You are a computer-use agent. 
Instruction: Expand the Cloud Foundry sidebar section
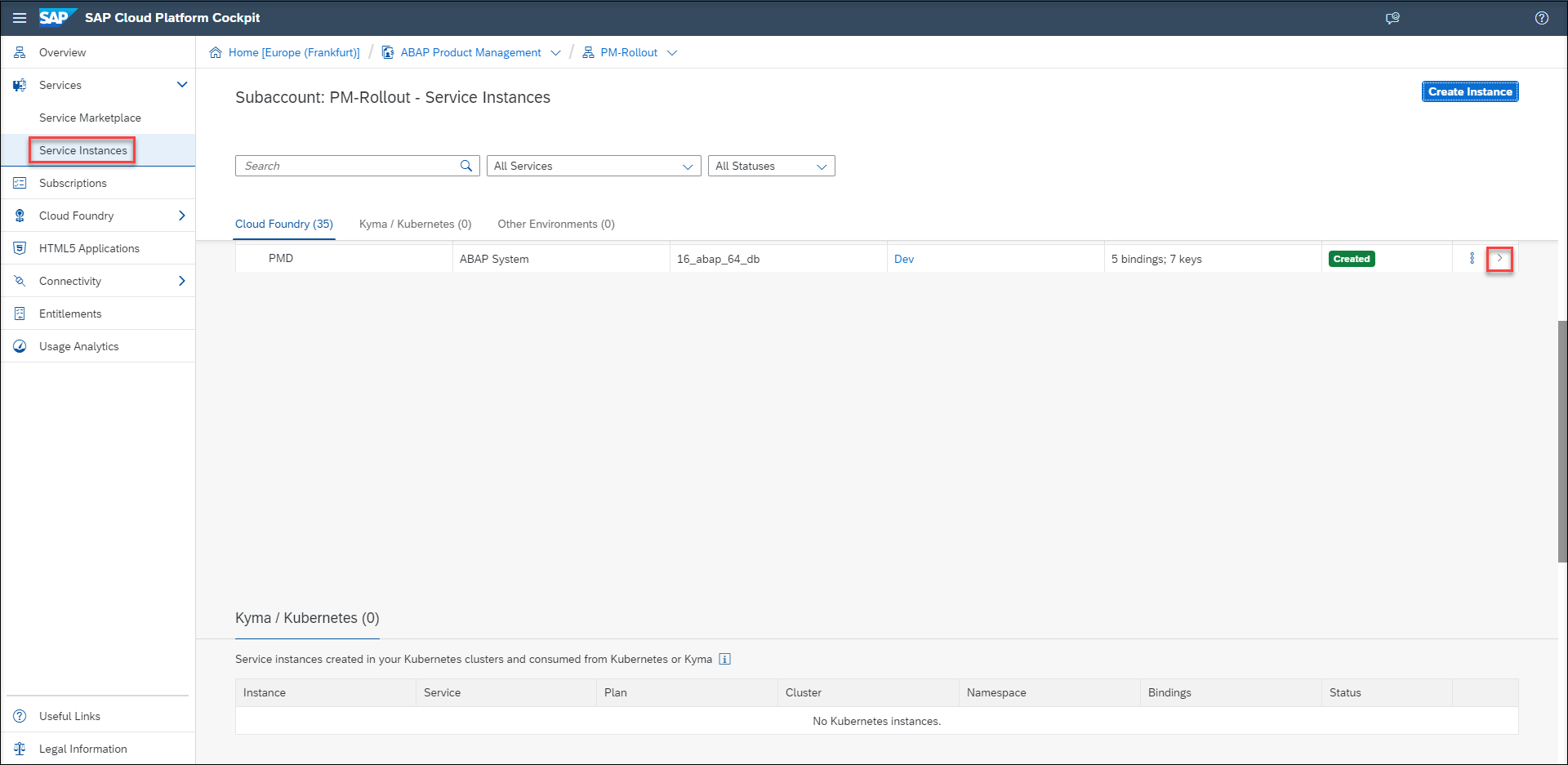tap(182, 216)
